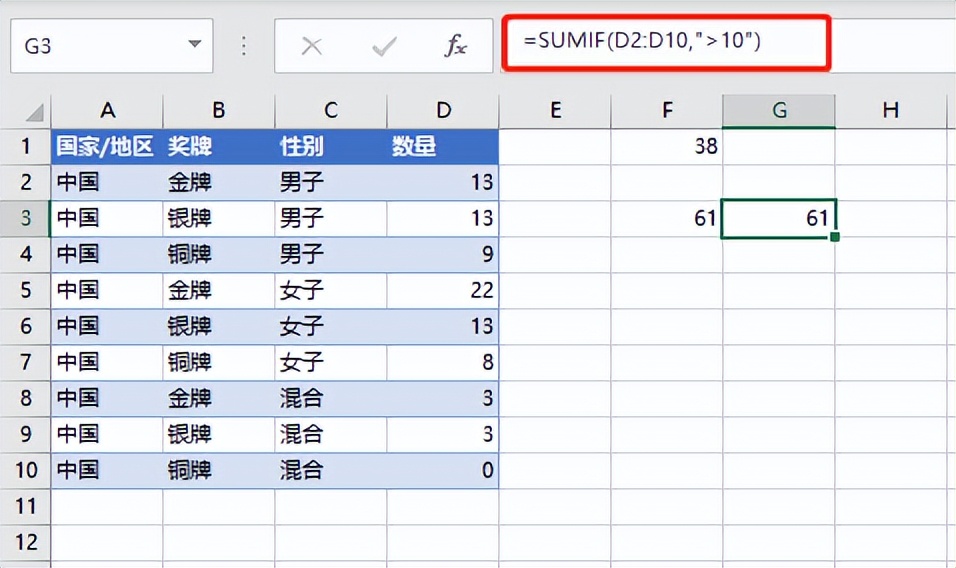This screenshot has width=956, height=568.
Task: Select column A header
Action: click(107, 110)
